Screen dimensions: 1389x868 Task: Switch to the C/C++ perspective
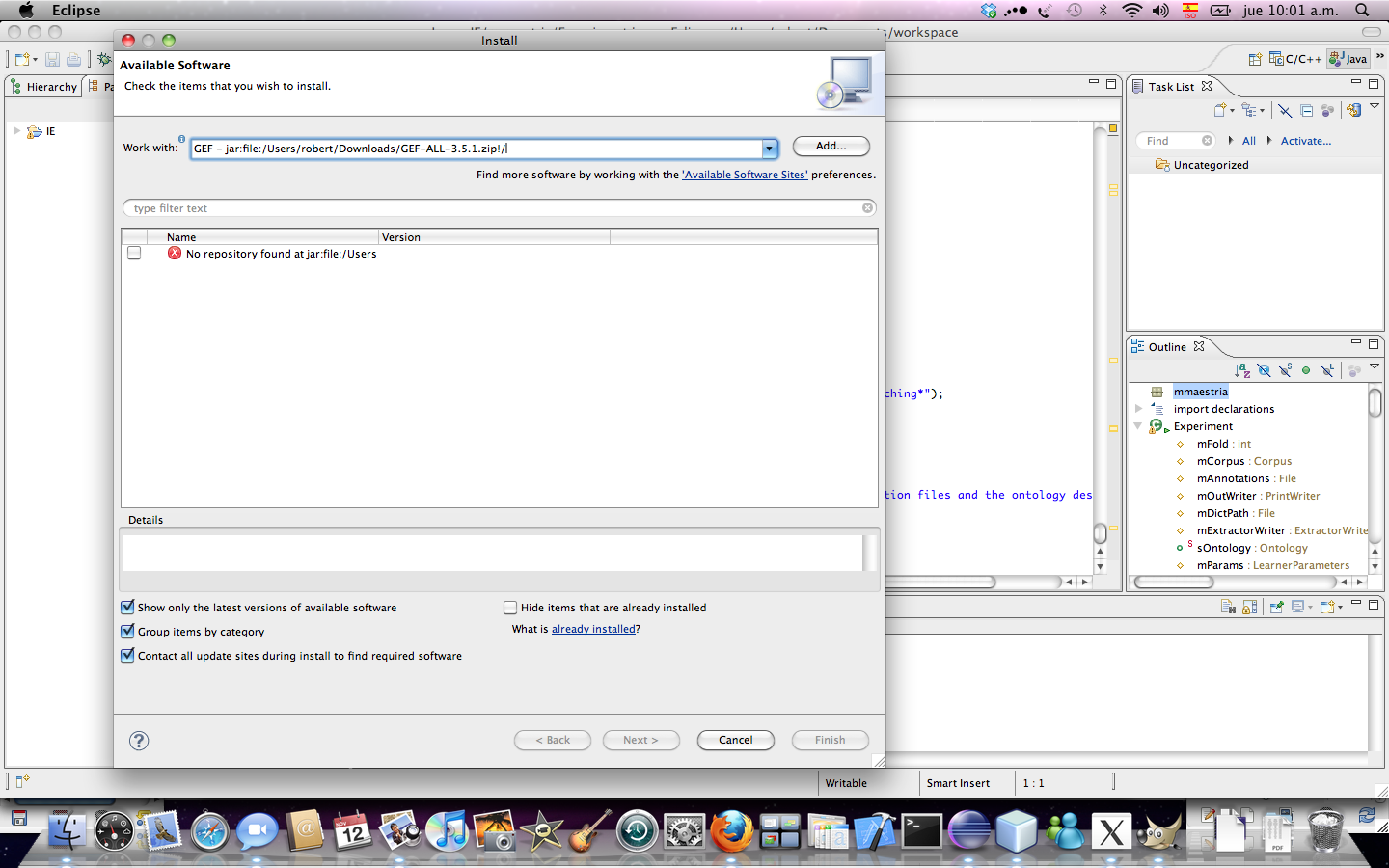(1295, 59)
